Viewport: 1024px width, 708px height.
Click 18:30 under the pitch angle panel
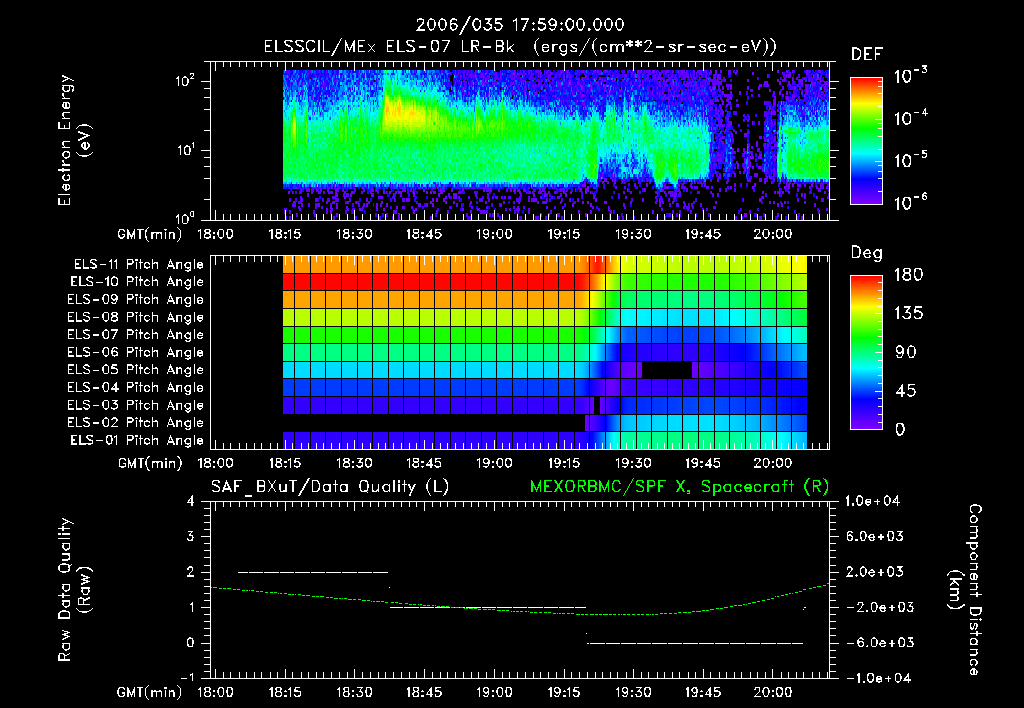(354, 463)
